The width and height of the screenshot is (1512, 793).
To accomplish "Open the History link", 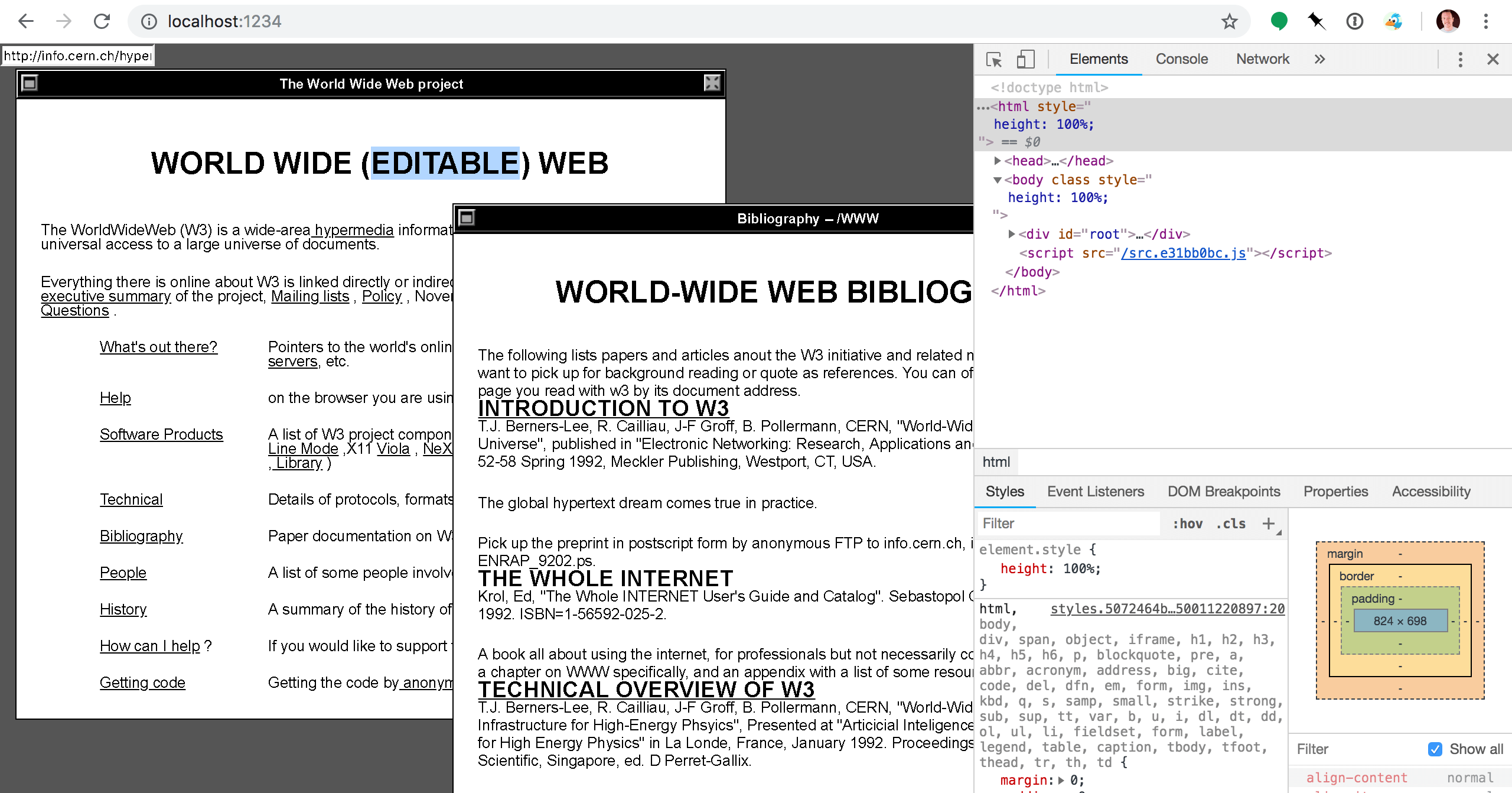I will tap(123, 609).
